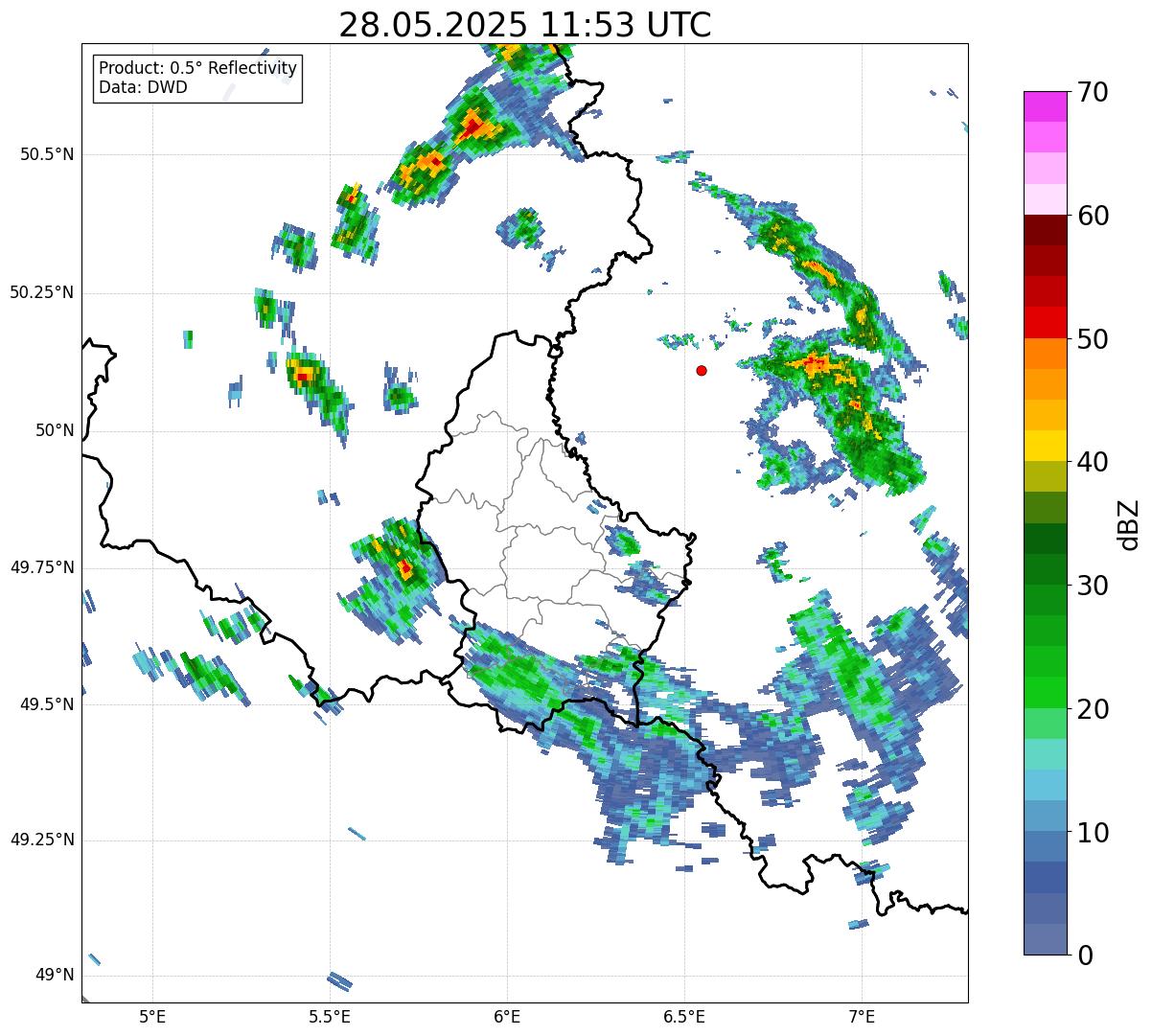Click the bright green colorbar segment above 20
Viewport: 1152px width, 1036px height.
coord(1046,693)
